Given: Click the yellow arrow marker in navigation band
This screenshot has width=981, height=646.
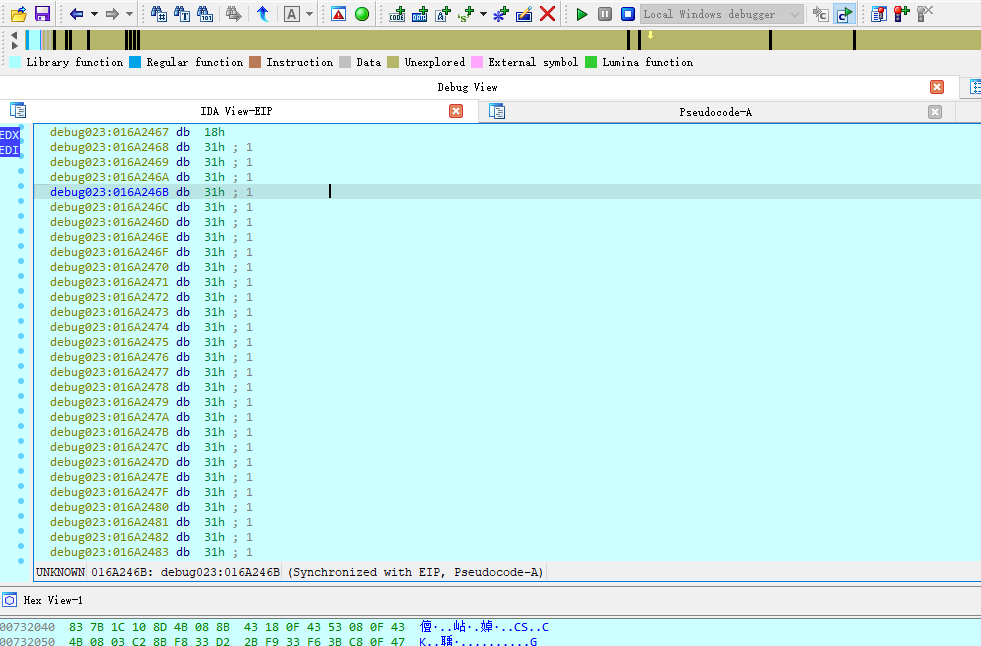Looking at the screenshot, I should click(x=650, y=36).
